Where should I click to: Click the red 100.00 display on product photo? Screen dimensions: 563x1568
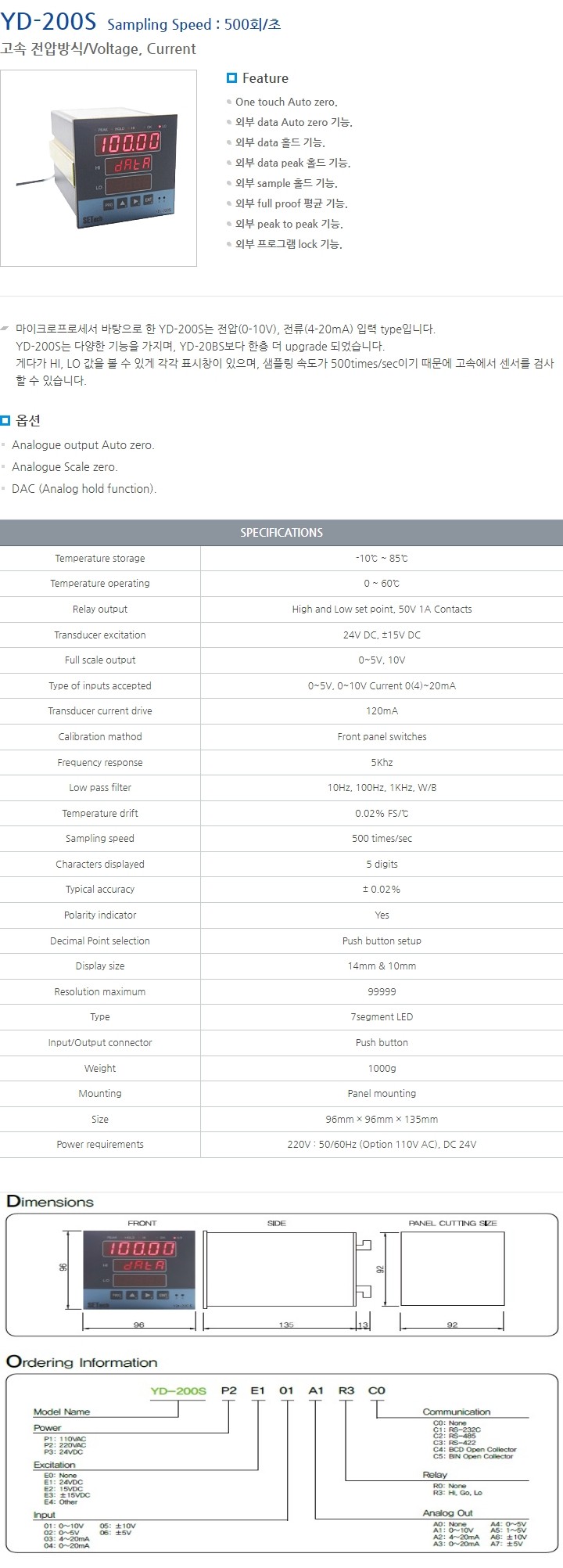coord(128,142)
